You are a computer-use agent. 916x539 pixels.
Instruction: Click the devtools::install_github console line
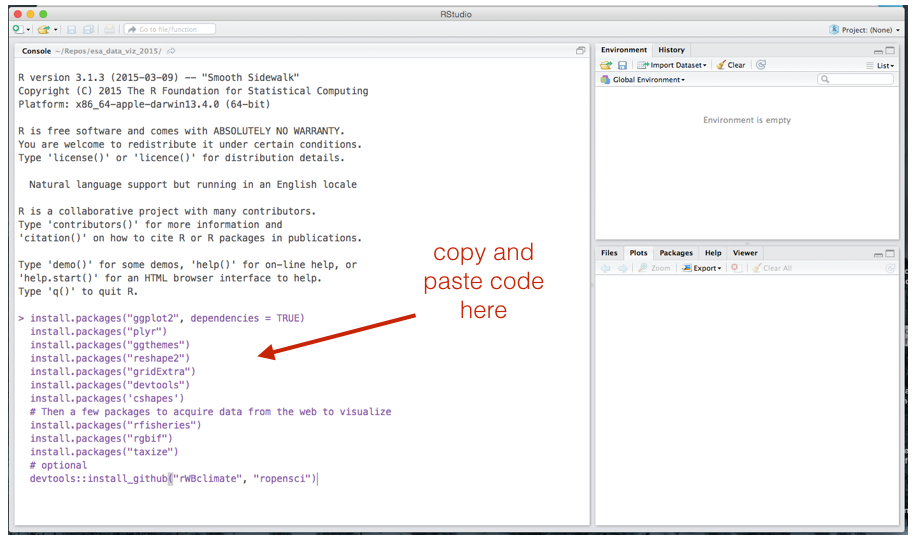click(x=173, y=479)
